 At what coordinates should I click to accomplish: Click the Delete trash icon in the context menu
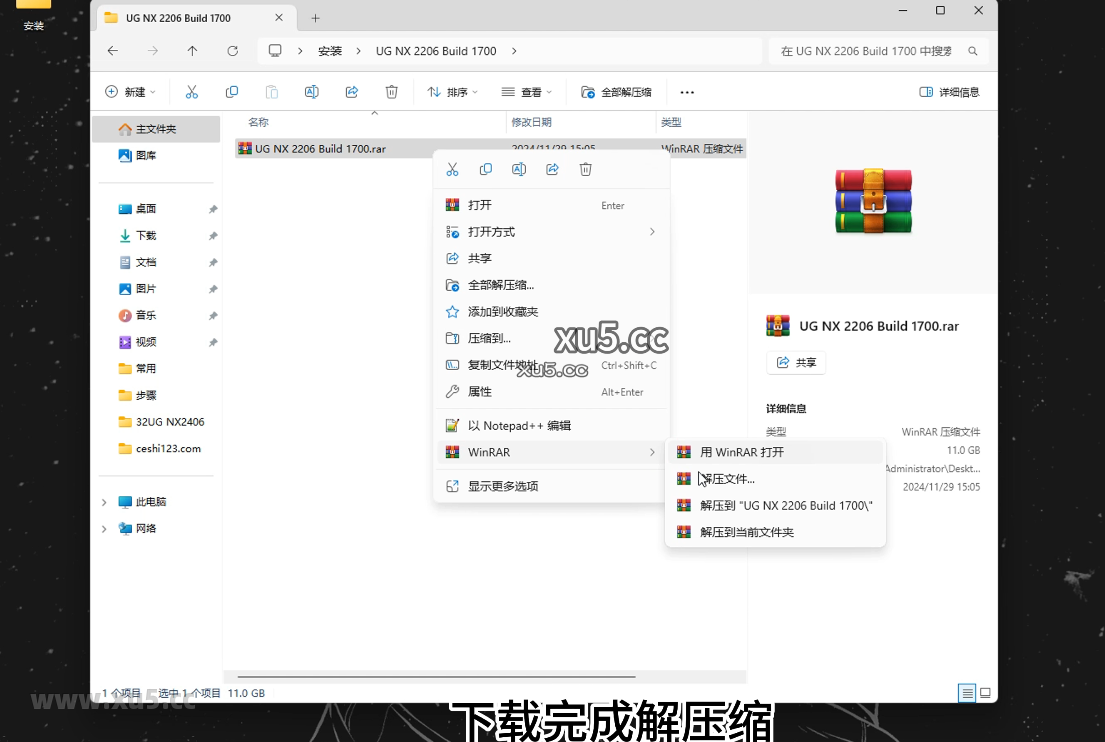click(x=586, y=169)
